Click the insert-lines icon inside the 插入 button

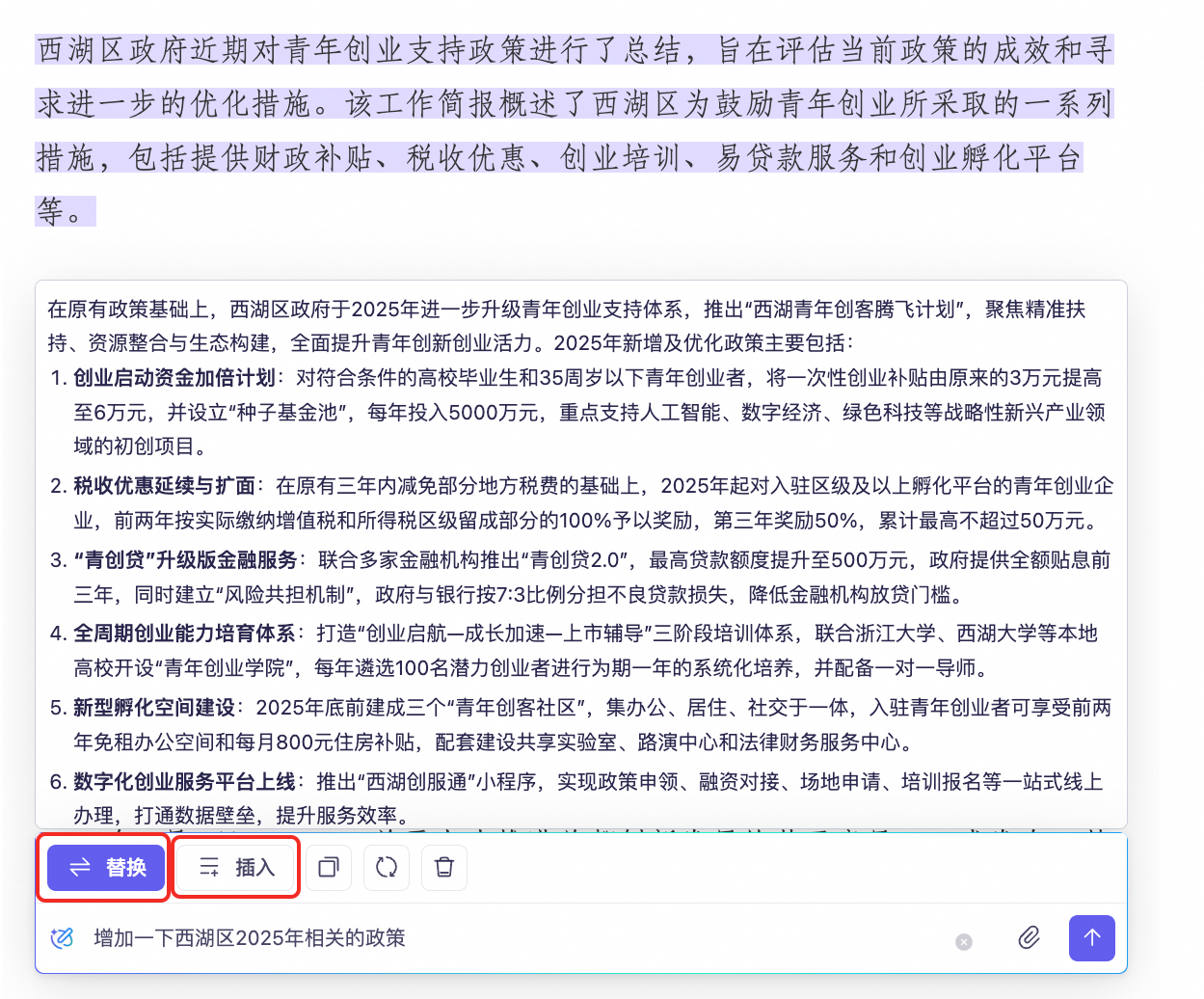209,867
